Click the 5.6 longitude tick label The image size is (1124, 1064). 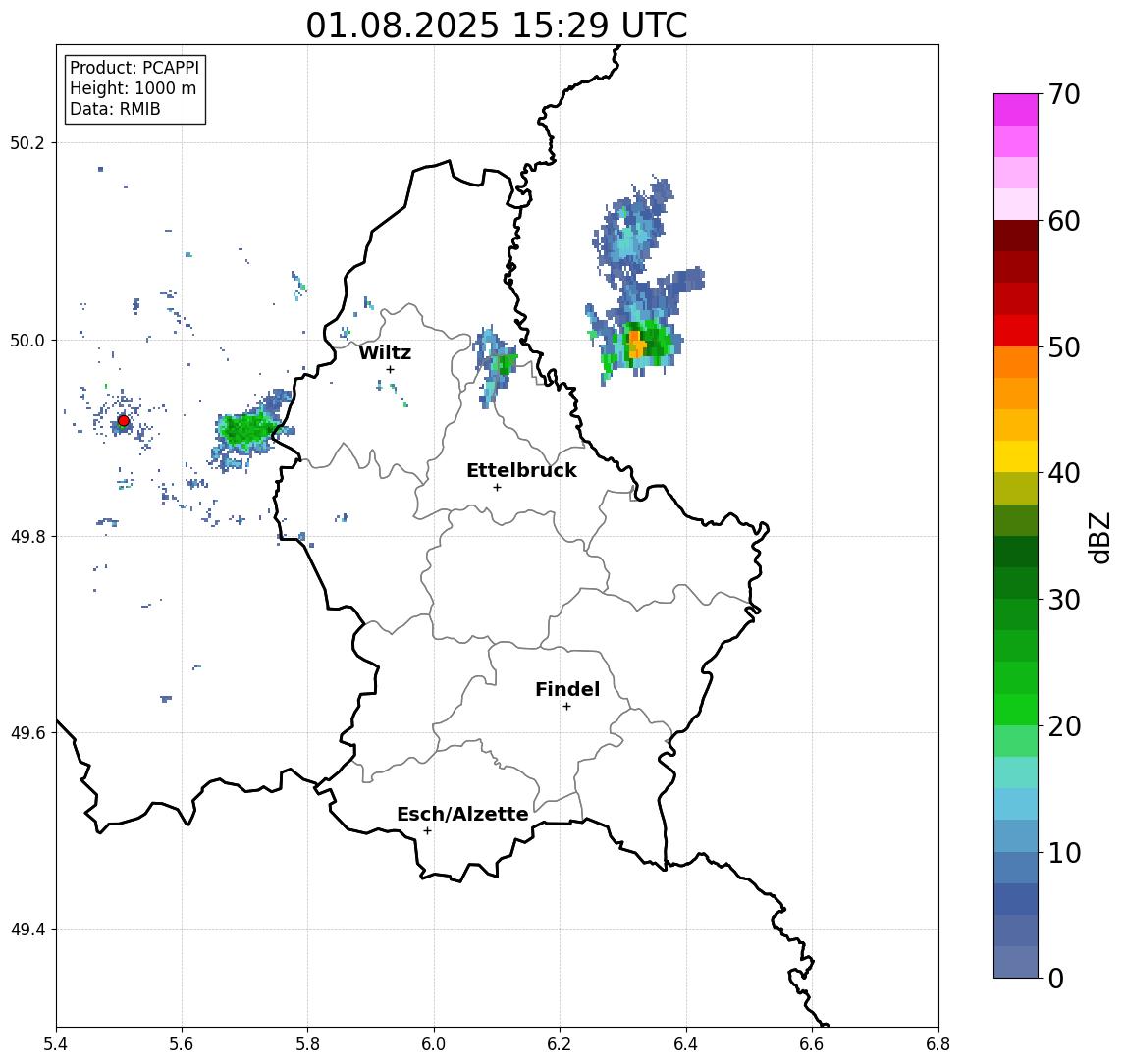182,1044
